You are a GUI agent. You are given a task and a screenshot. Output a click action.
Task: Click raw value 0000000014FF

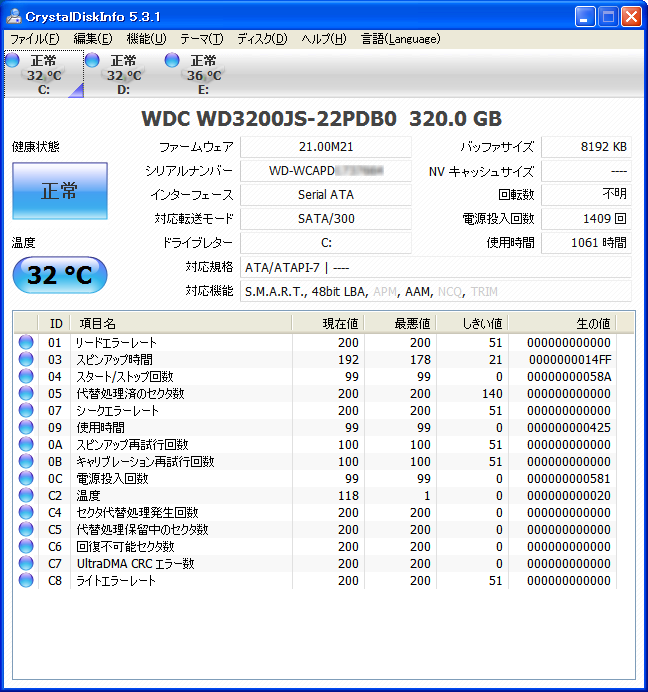[570, 360]
